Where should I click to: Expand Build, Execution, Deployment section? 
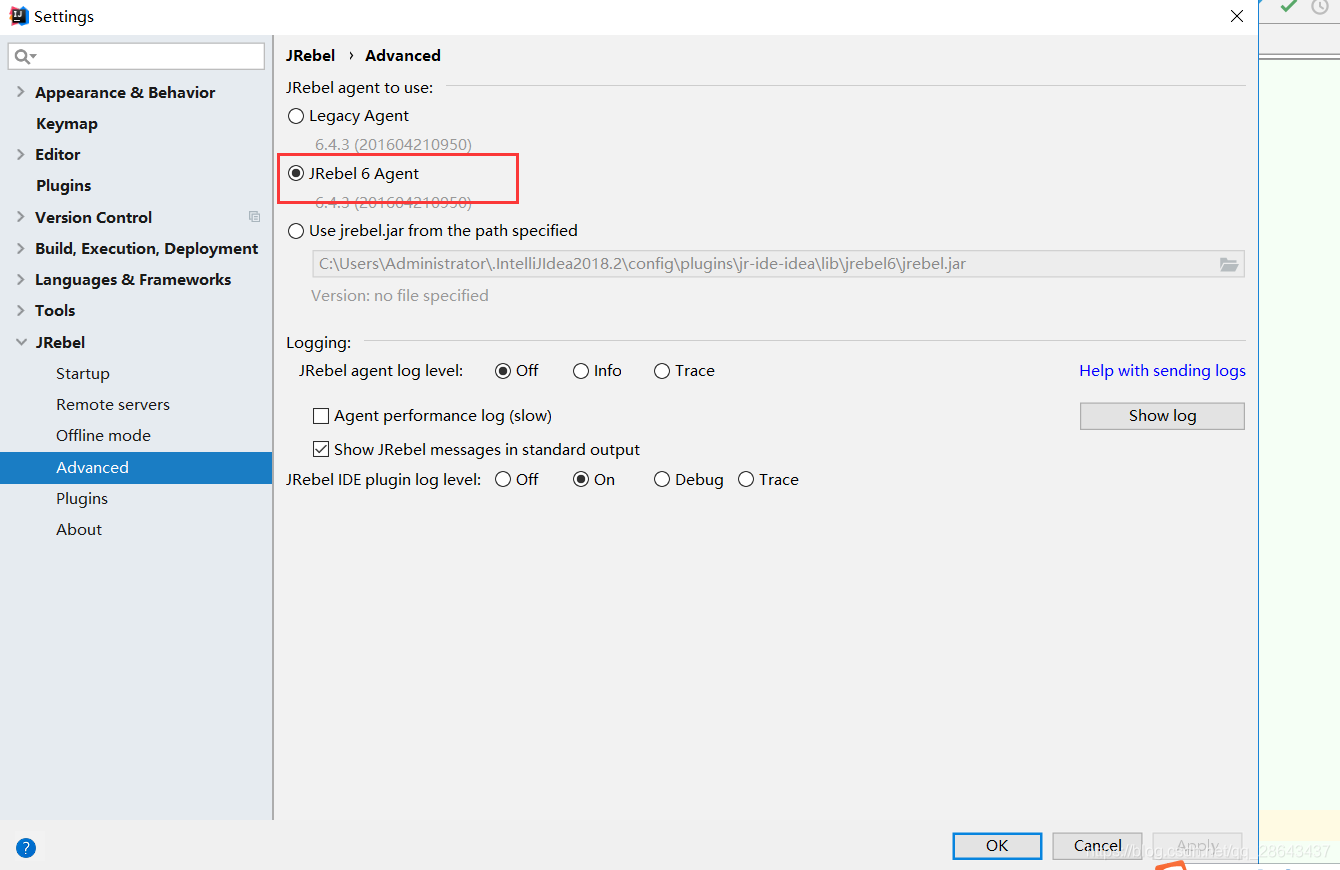coord(21,248)
